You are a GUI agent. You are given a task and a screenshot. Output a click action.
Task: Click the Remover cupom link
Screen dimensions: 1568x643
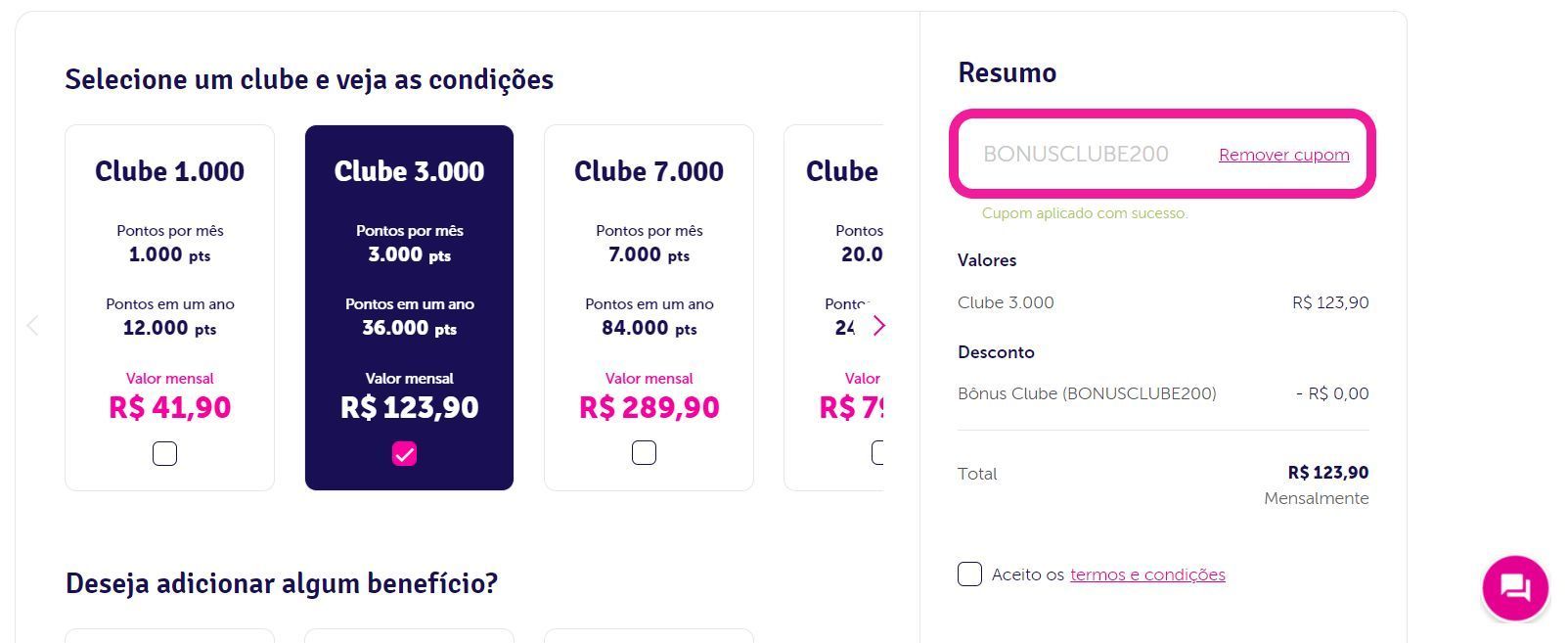pos(1283,155)
